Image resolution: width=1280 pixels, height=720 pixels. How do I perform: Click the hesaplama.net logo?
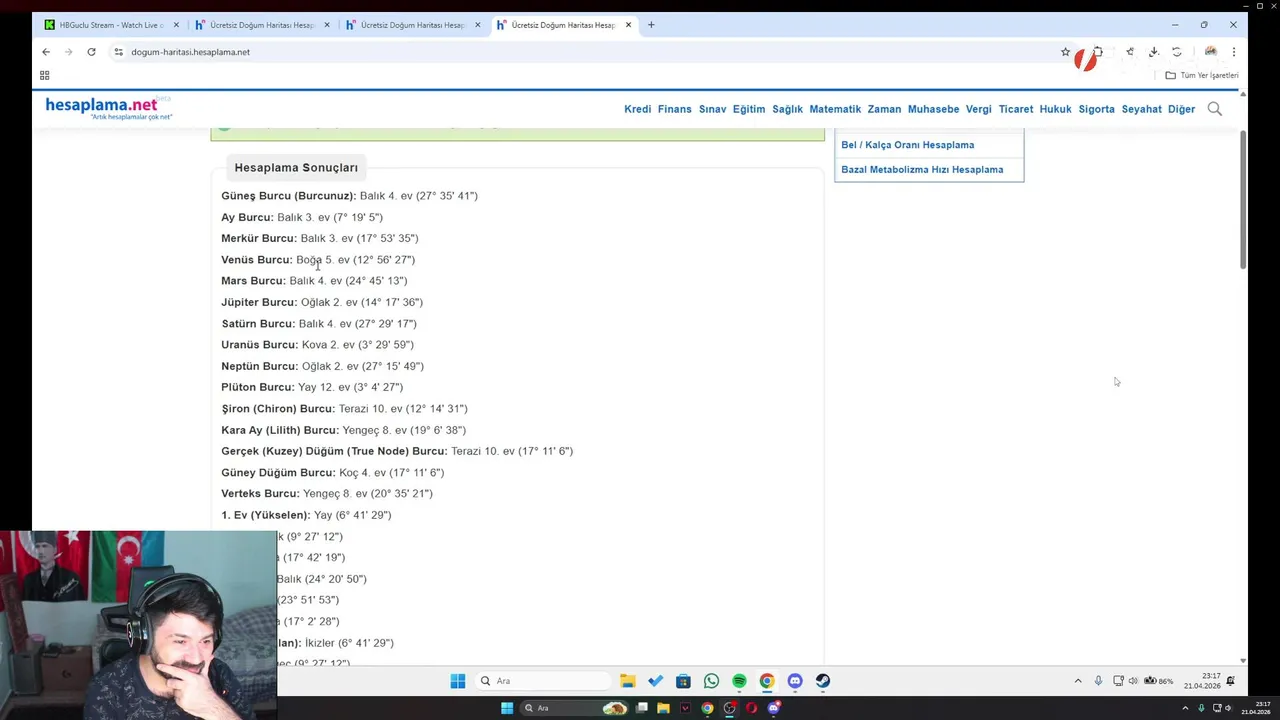[108, 108]
